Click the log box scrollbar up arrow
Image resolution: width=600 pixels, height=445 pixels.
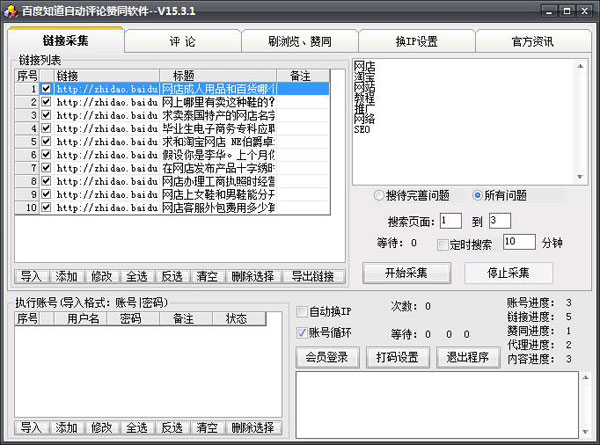585,377
